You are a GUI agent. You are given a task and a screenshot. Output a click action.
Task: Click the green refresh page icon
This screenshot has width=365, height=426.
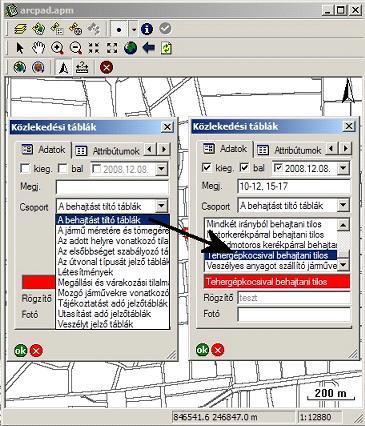(x=166, y=48)
